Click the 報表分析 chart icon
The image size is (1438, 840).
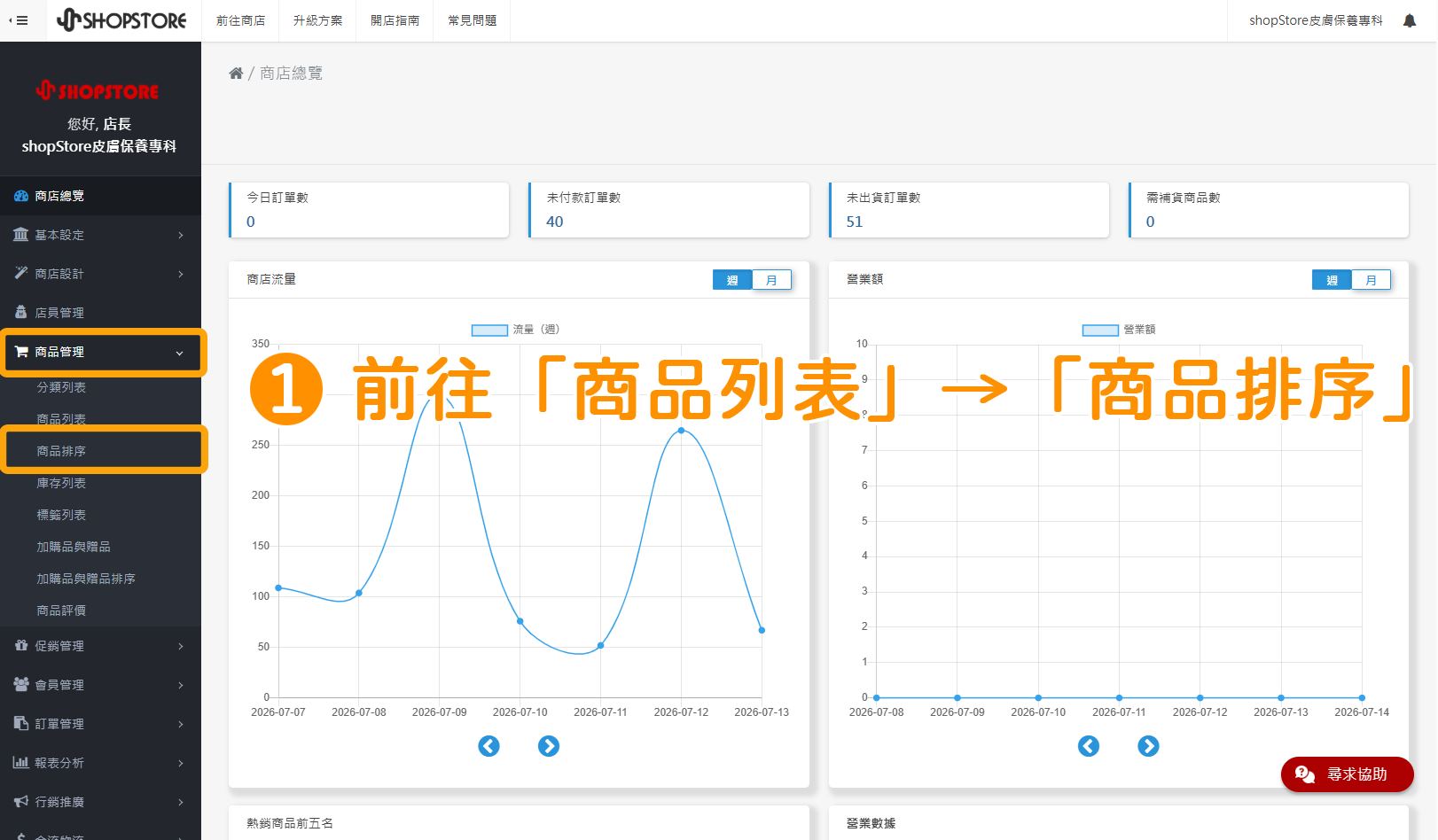tap(21, 763)
